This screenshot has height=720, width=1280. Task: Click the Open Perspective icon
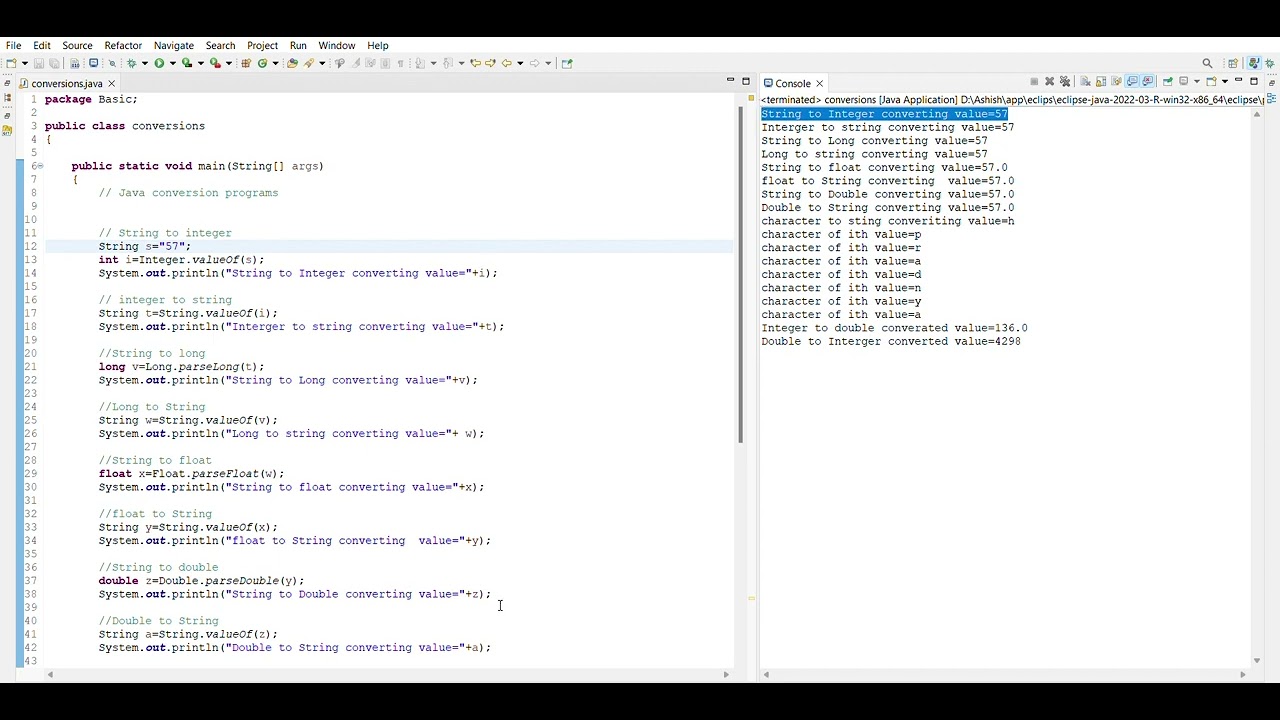(x=1233, y=63)
